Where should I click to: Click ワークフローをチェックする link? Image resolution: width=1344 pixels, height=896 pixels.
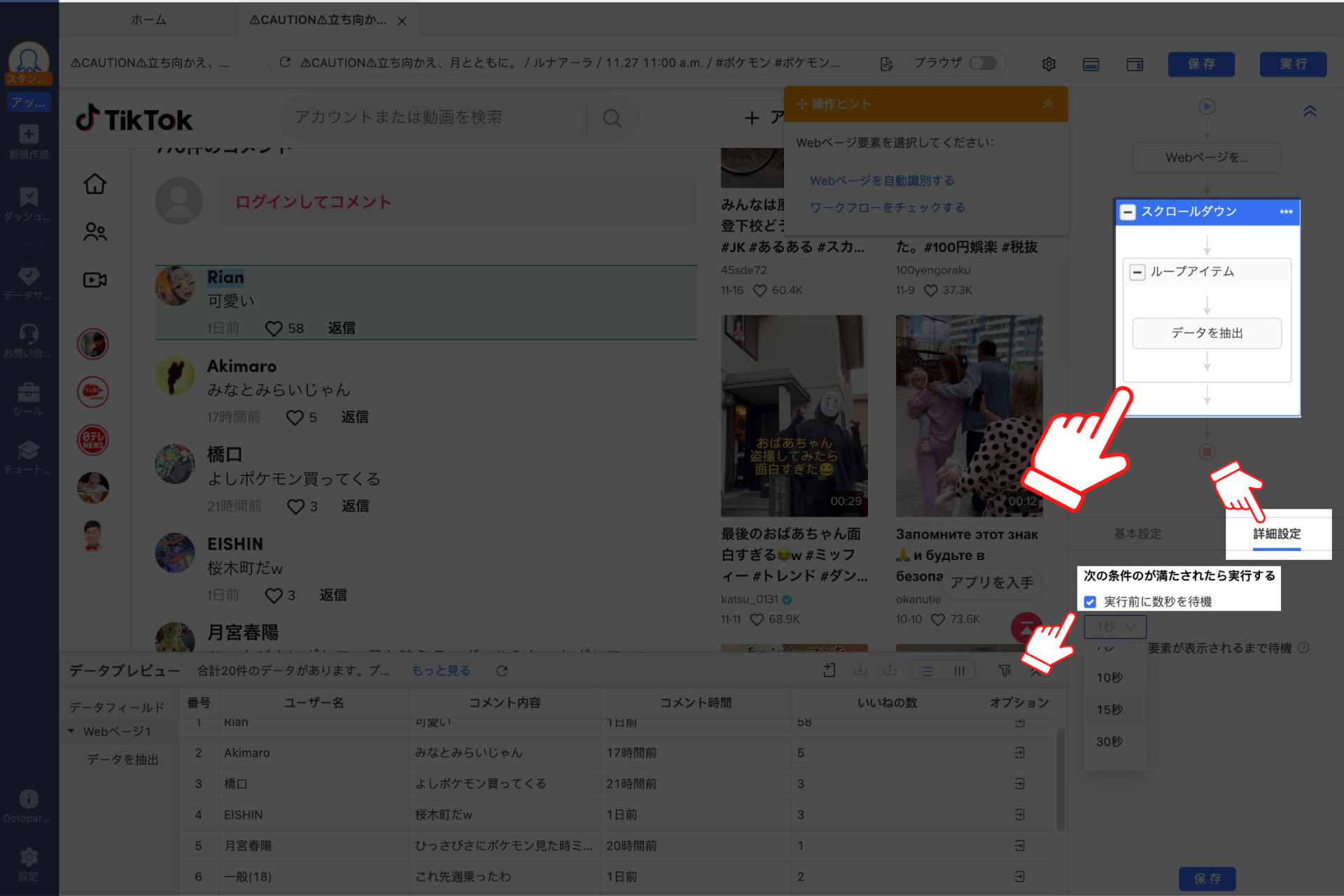pos(888,208)
